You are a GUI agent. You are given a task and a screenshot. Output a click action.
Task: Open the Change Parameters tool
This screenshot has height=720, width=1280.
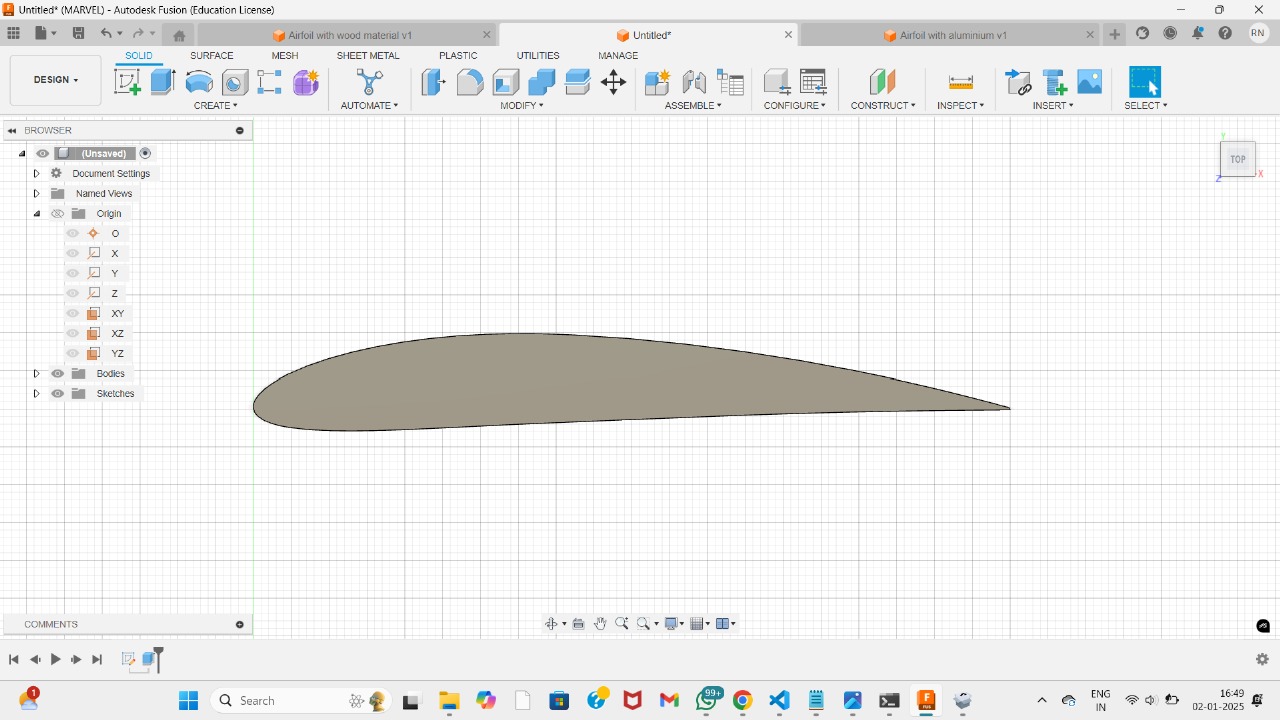tap(814, 82)
